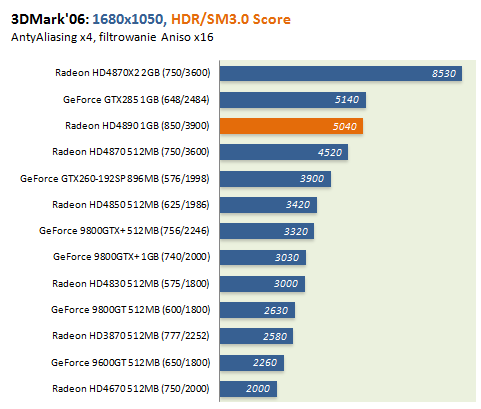Select label "GeForce GTX285 1GB (648/2484)"
481x409 pixels.
click(x=136, y=100)
